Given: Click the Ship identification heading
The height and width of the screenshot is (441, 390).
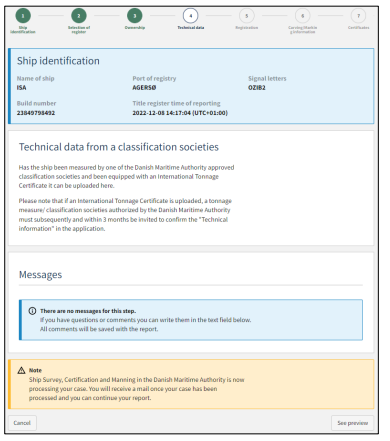Looking at the screenshot, I should tap(58, 61).
